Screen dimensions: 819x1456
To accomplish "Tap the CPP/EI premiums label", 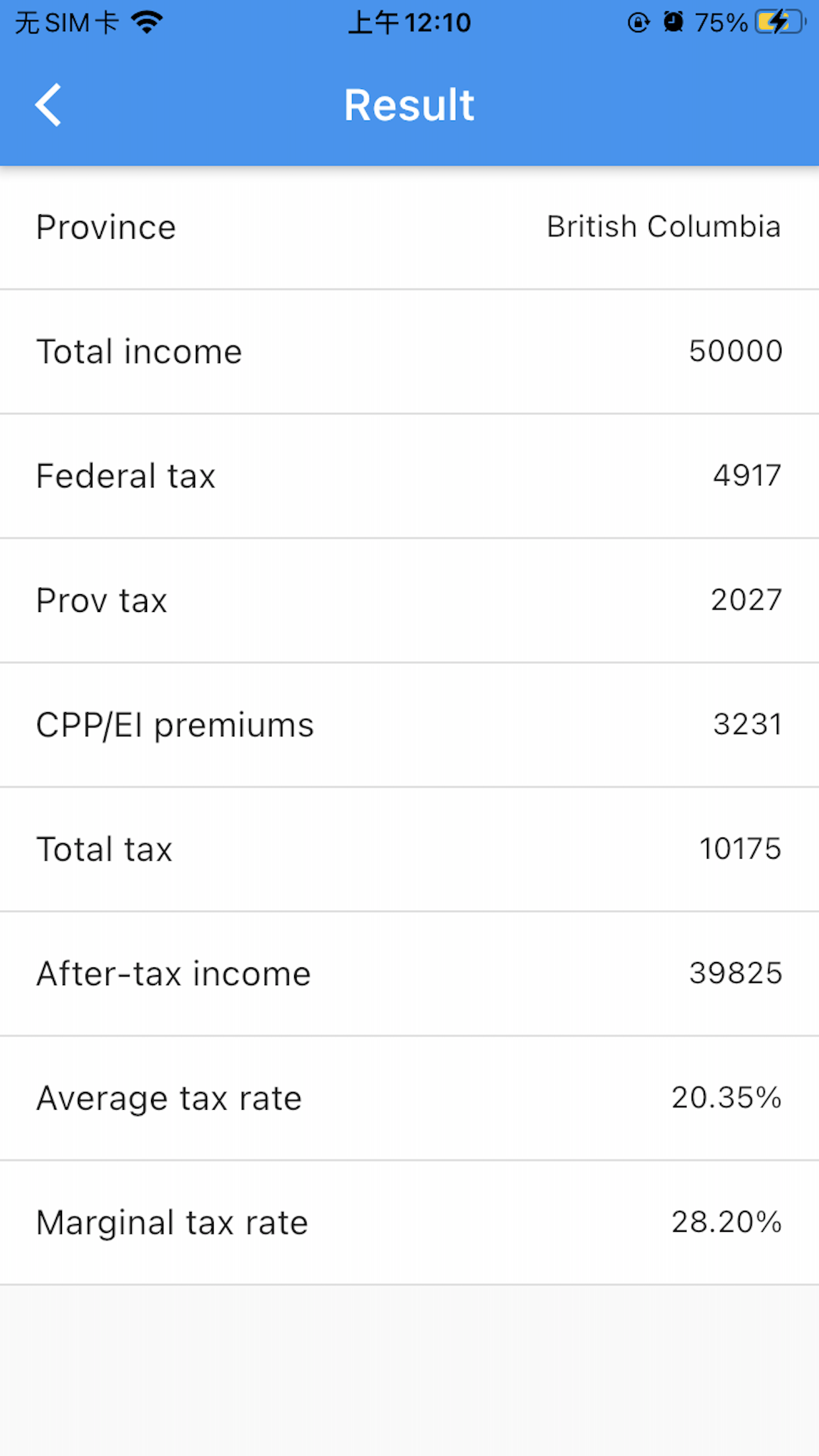I will pos(175,725).
